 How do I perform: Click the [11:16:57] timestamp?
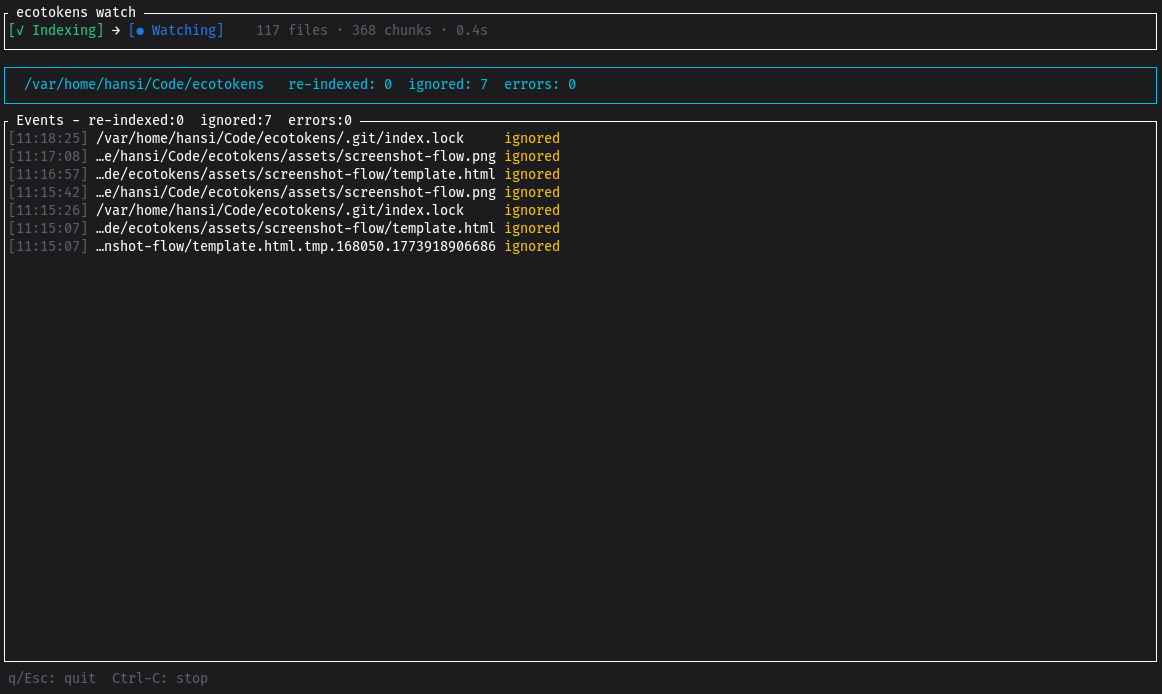[48, 174]
